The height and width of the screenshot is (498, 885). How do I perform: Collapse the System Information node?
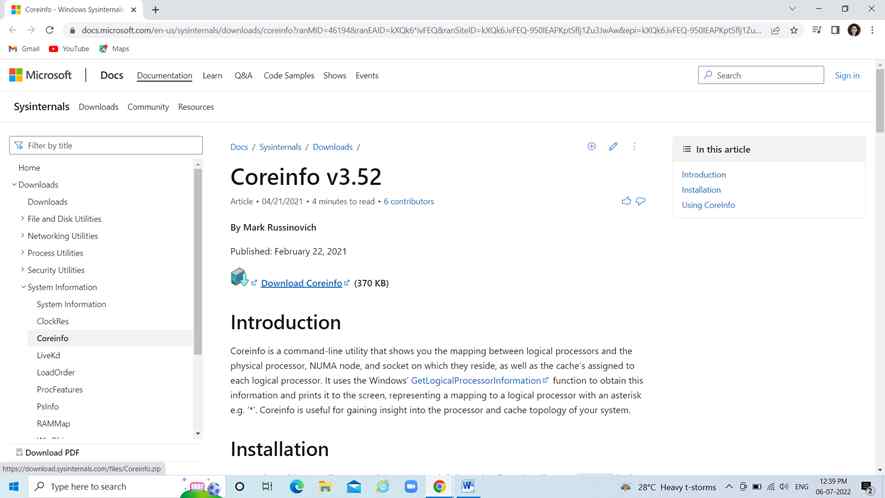23,287
